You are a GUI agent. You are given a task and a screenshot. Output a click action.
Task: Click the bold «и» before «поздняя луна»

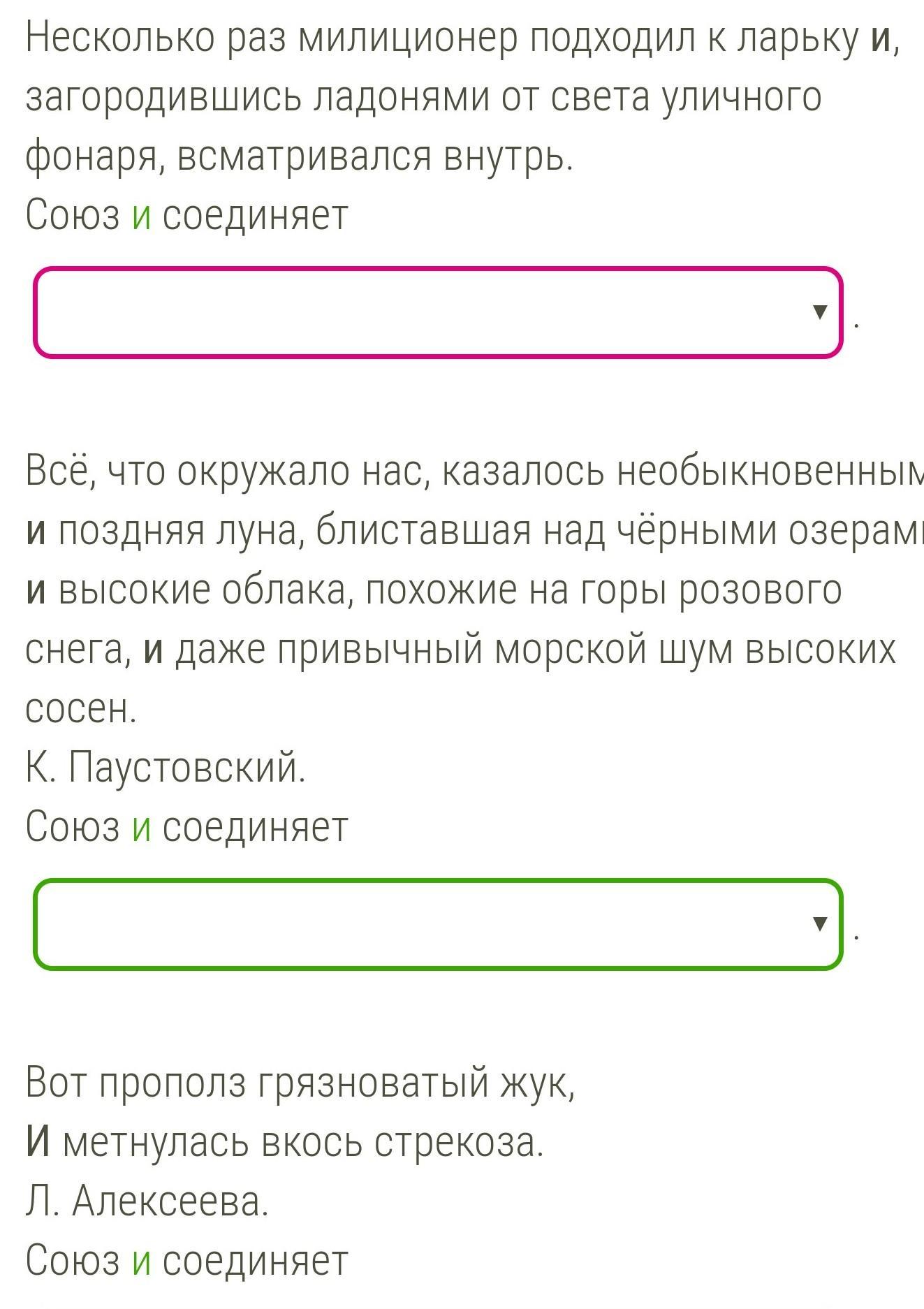coord(37,532)
